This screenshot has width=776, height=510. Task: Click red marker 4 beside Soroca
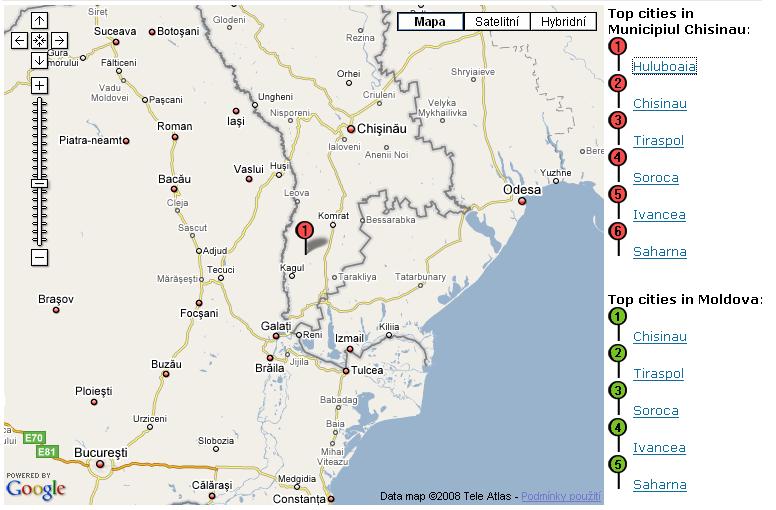618,157
